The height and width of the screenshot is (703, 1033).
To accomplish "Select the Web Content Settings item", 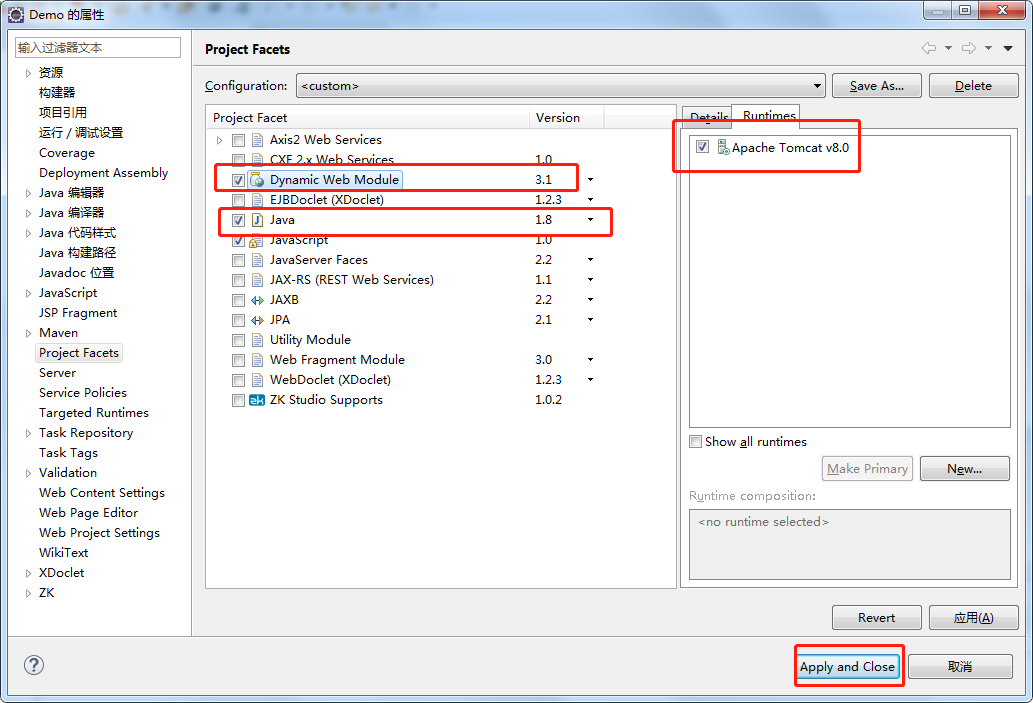I will point(101,492).
